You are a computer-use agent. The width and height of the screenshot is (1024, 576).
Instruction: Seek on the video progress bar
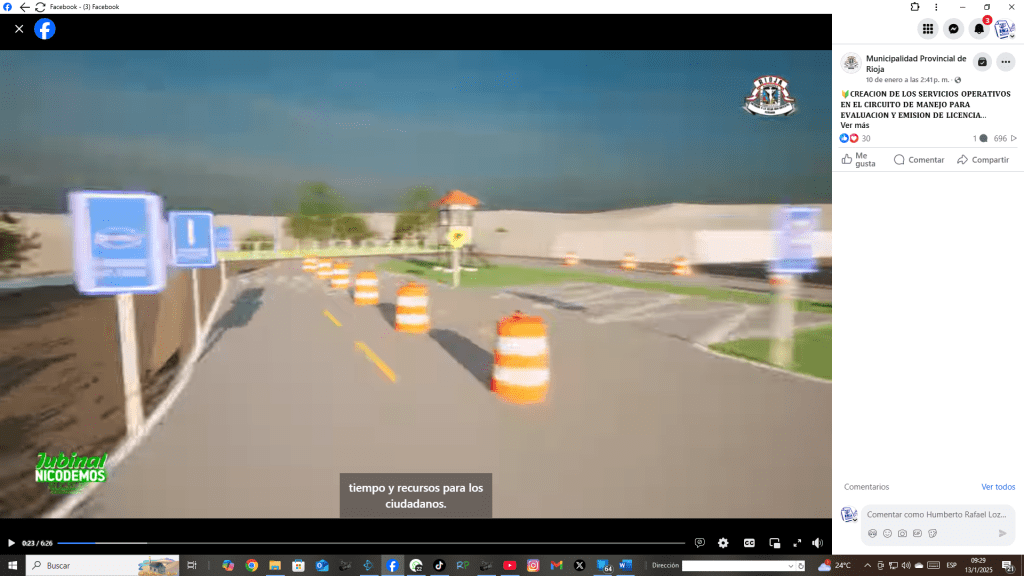pos(370,543)
